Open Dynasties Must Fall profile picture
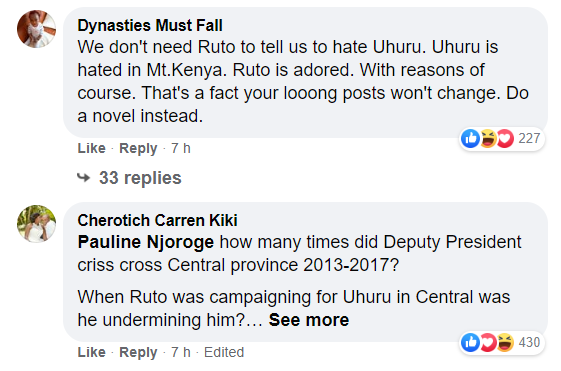This screenshot has width=561, height=371. (x=36, y=29)
